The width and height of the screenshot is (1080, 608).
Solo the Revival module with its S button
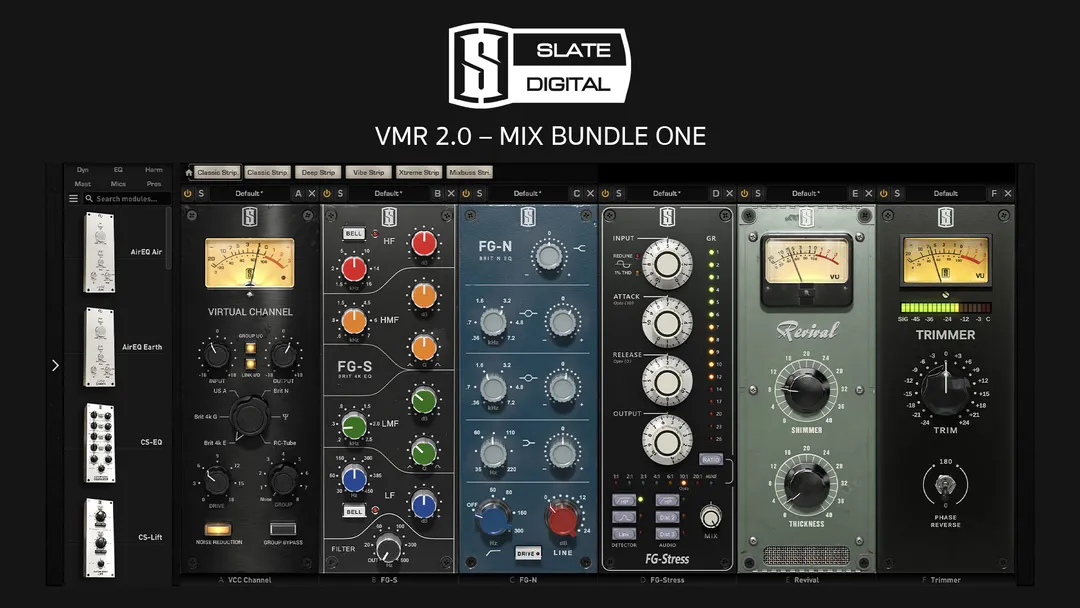tap(757, 193)
